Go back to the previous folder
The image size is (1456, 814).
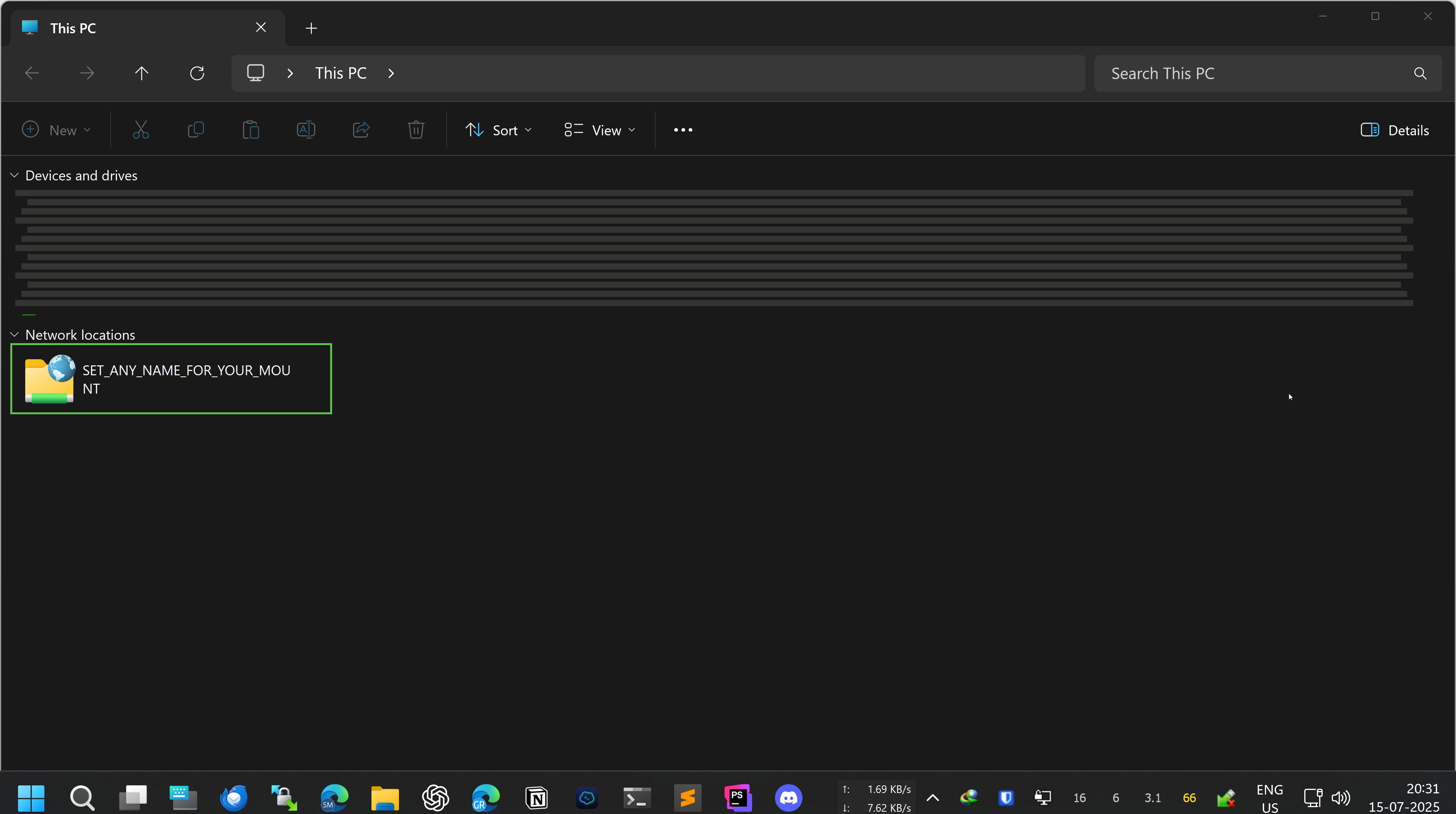32,73
